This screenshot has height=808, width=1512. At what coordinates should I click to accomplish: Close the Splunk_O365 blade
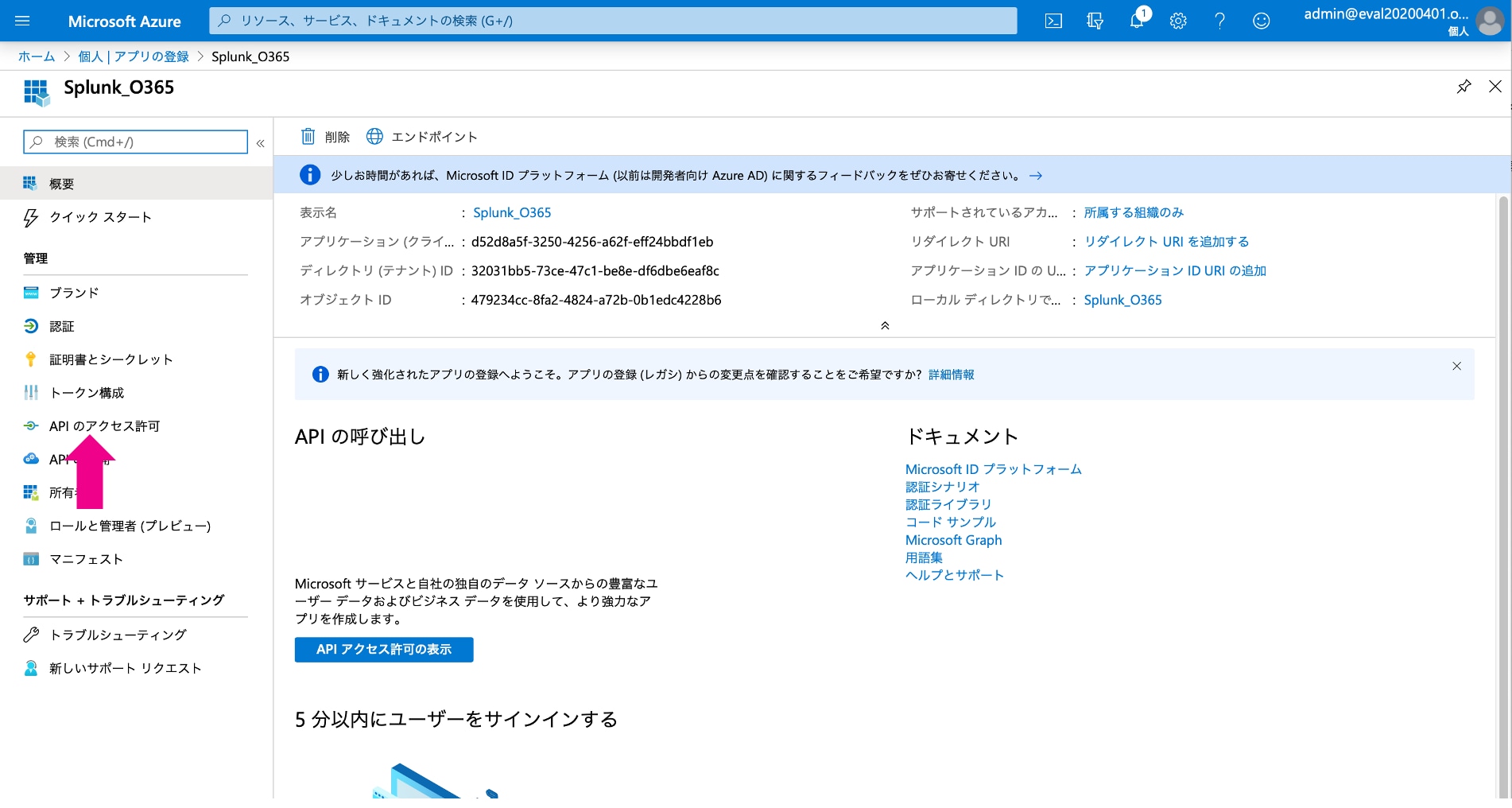[1495, 87]
